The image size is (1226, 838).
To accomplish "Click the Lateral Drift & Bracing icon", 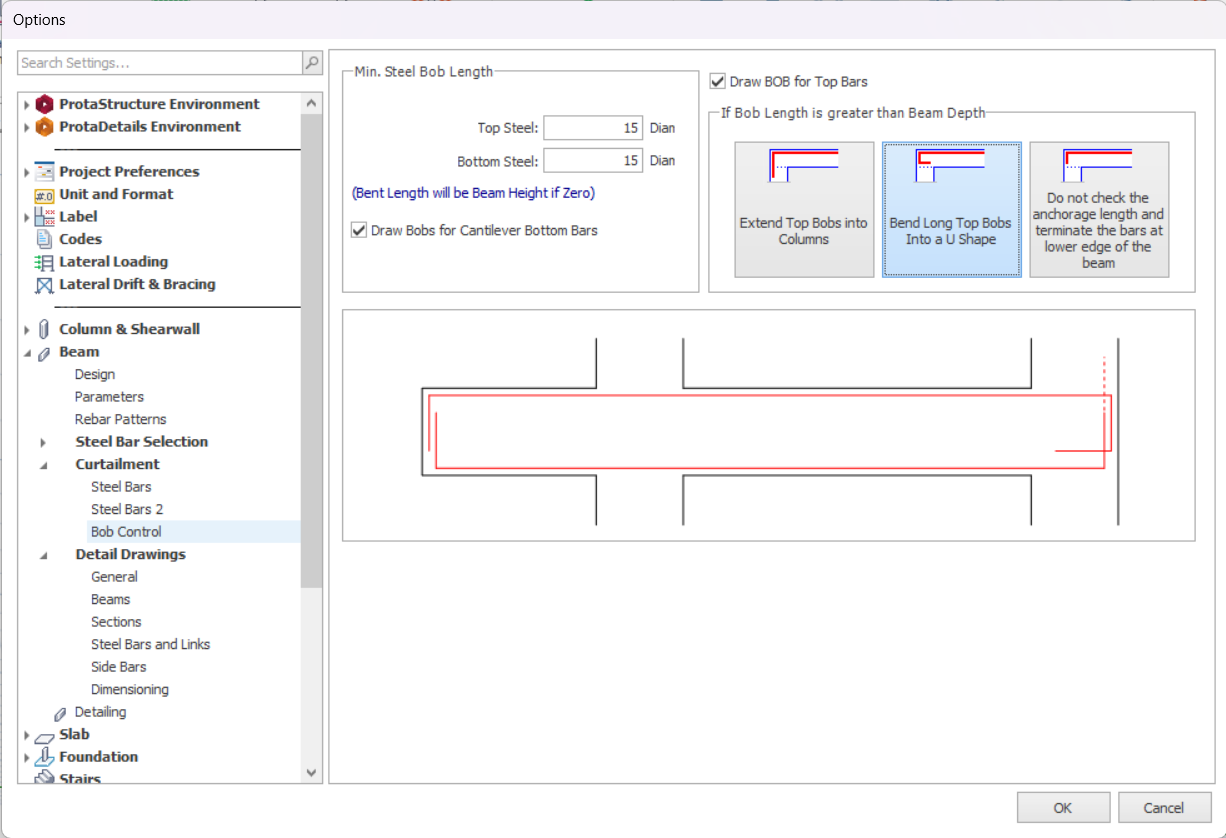I will point(44,285).
